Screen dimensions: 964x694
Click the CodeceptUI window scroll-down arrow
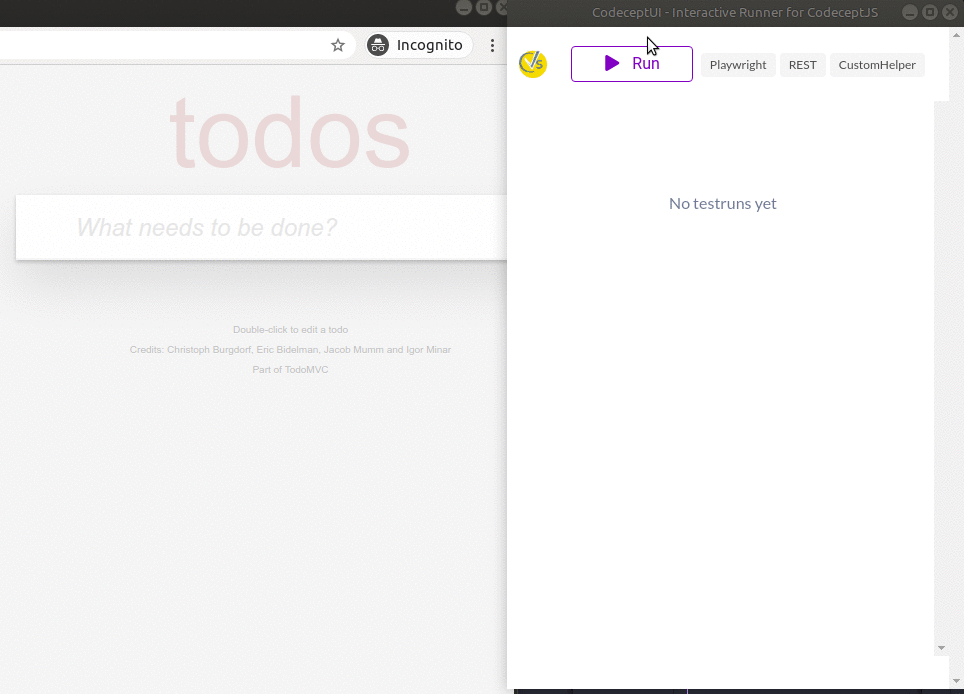957,680
